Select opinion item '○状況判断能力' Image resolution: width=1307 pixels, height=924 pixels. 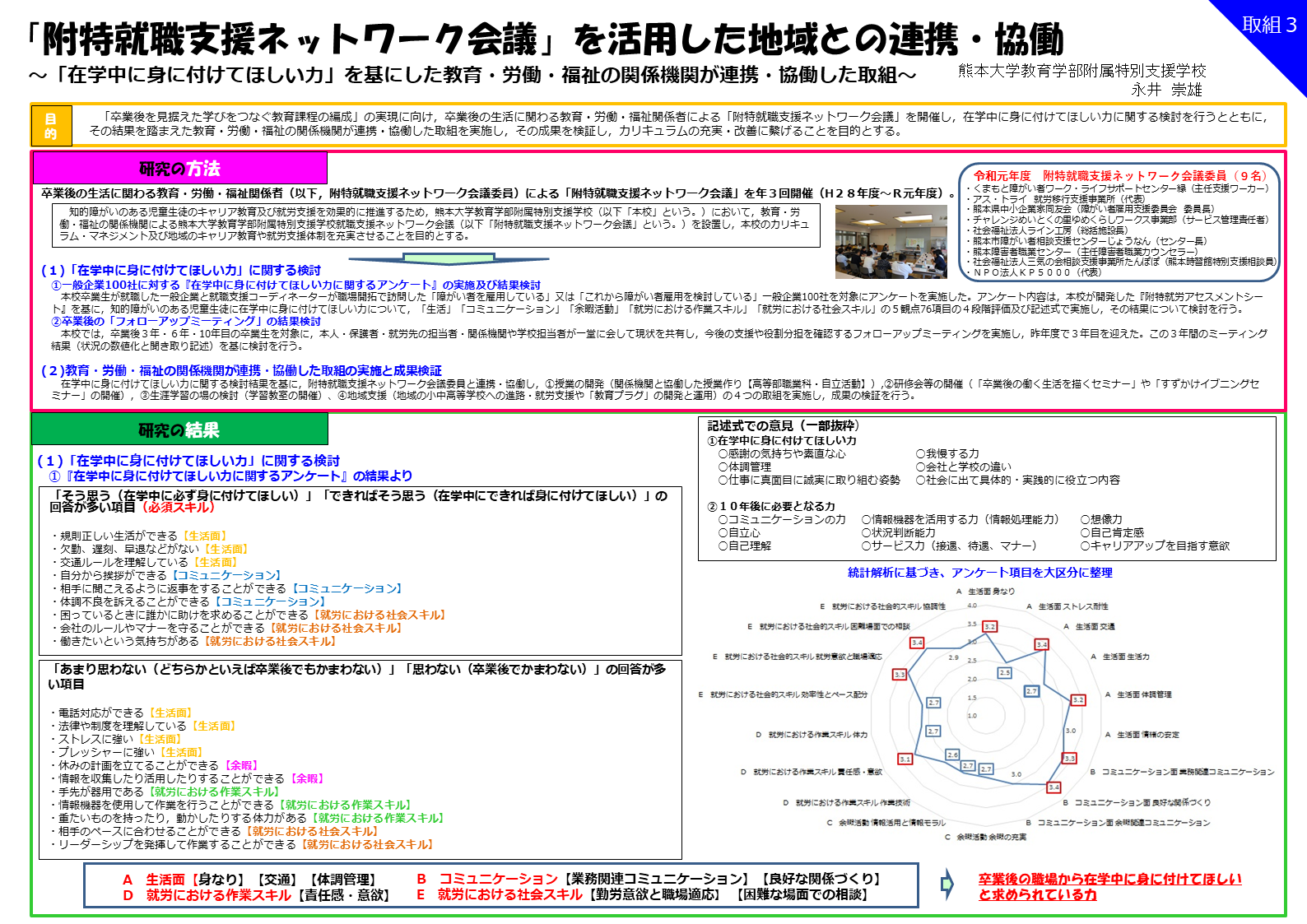click(898, 532)
